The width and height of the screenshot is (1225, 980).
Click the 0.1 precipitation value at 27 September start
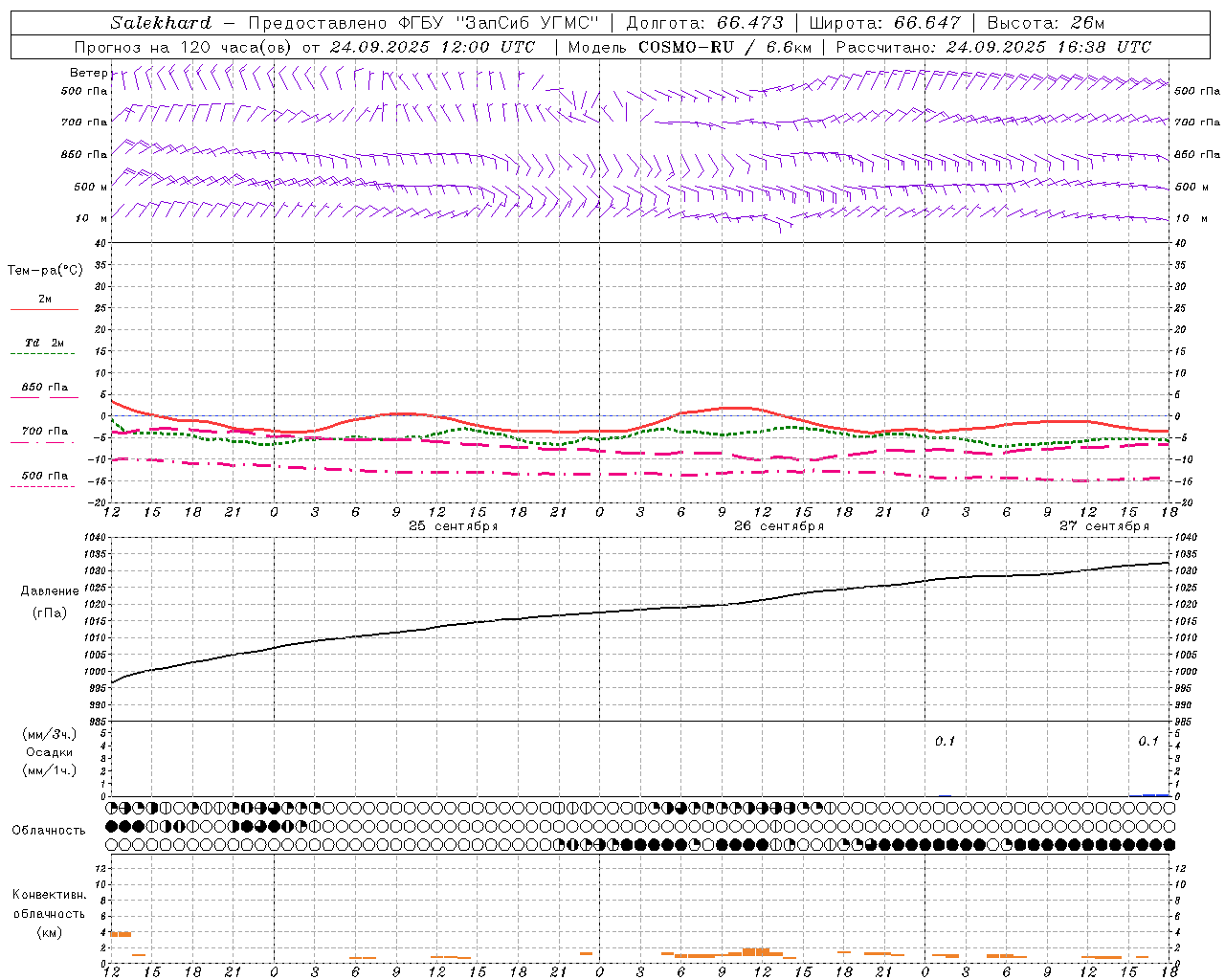(945, 741)
